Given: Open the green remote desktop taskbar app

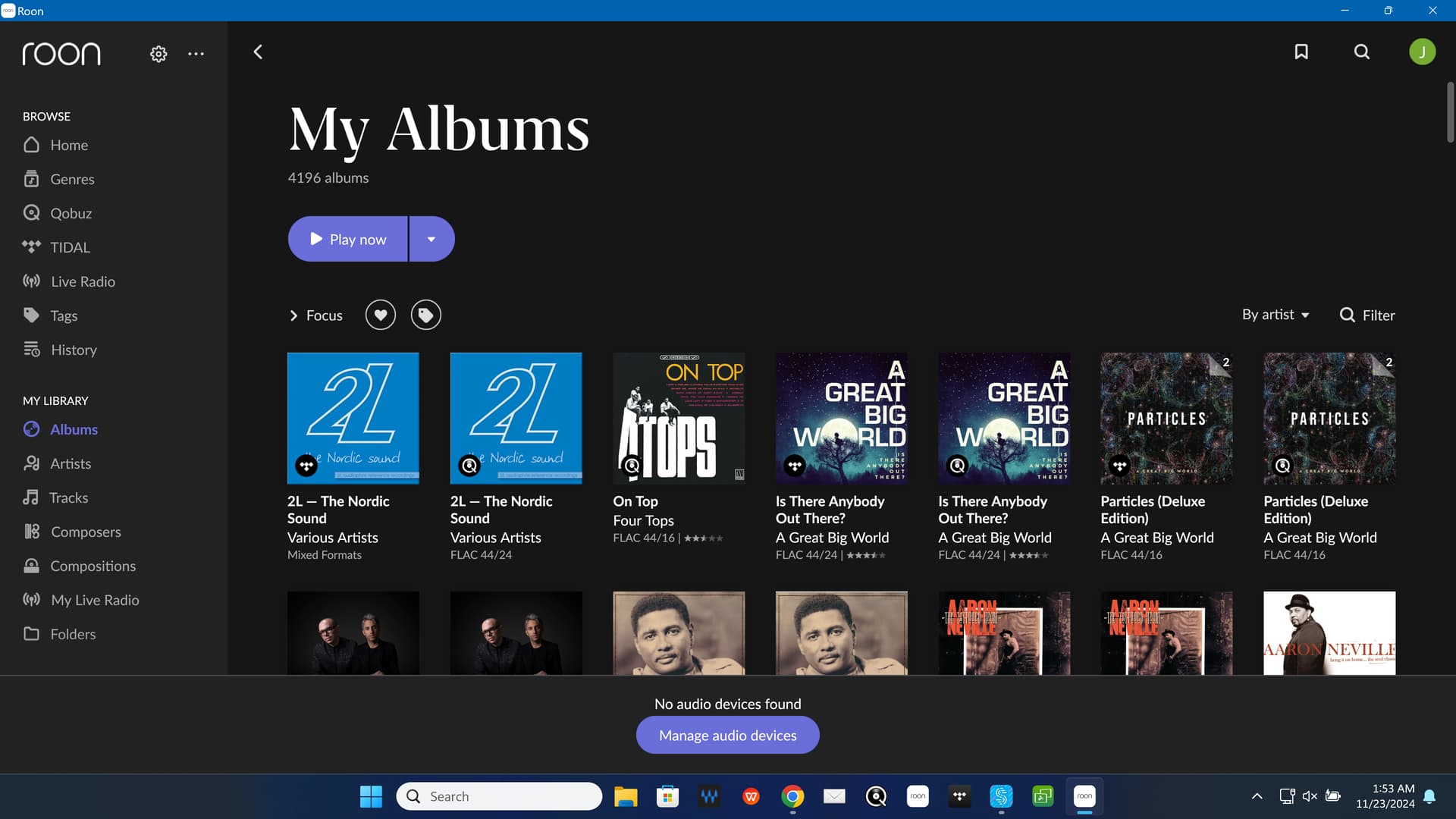Looking at the screenshot, I should pos(1043,796).
